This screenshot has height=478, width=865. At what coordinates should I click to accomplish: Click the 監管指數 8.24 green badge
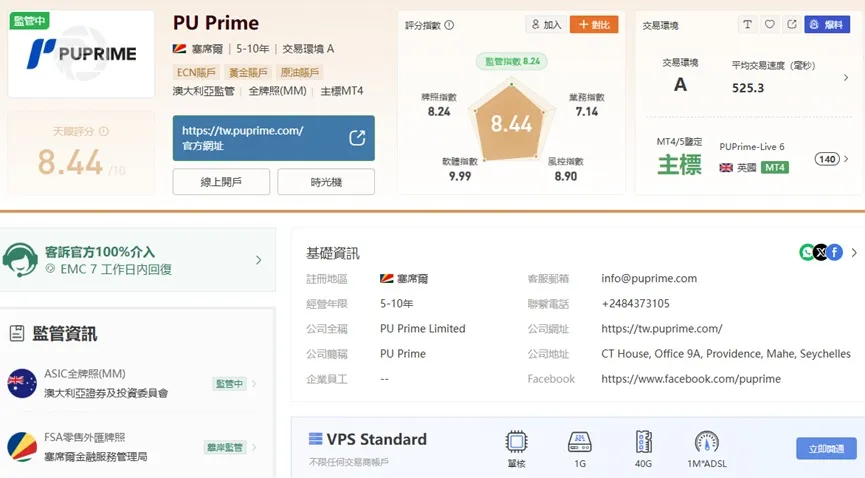[x=511, y=61]
